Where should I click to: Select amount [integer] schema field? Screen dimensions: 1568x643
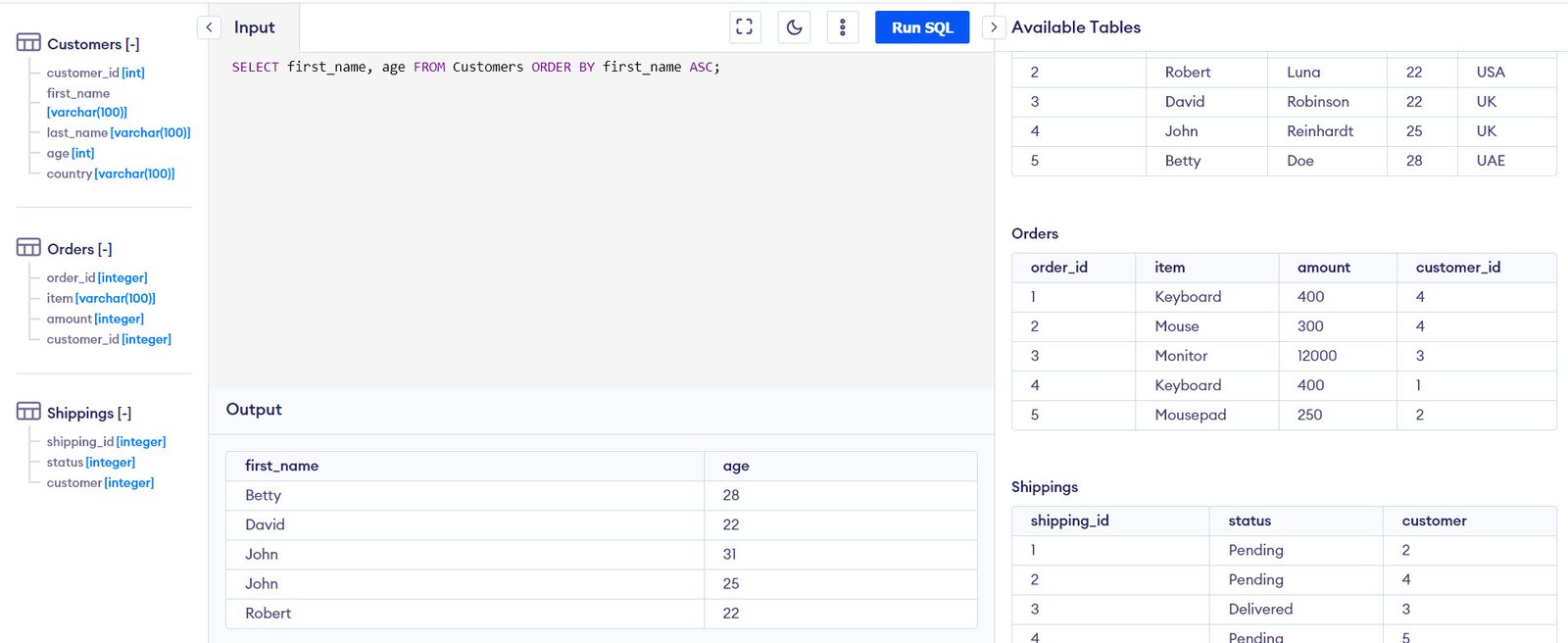pos(95,319)
